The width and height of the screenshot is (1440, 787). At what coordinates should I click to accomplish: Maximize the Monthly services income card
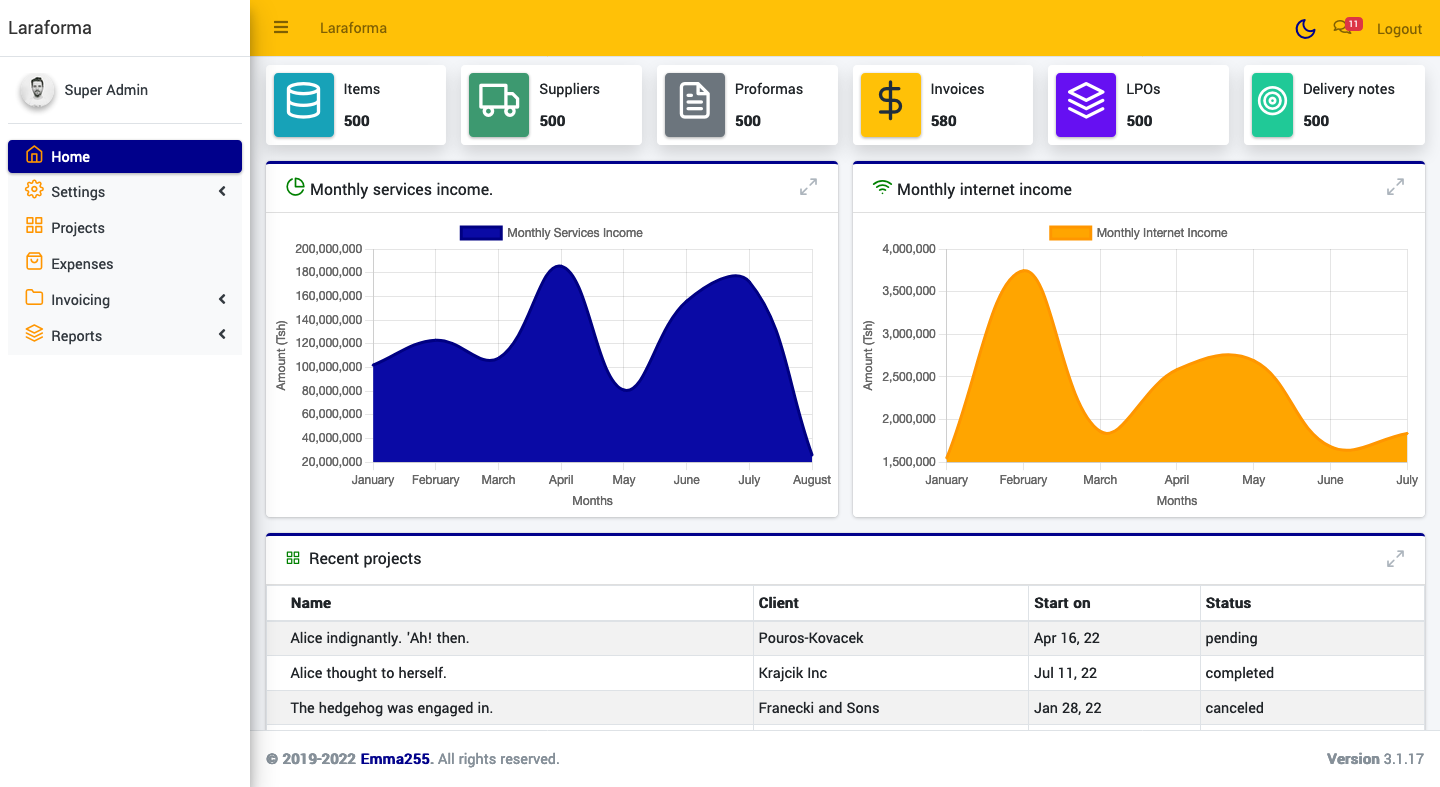pos(808,187)
